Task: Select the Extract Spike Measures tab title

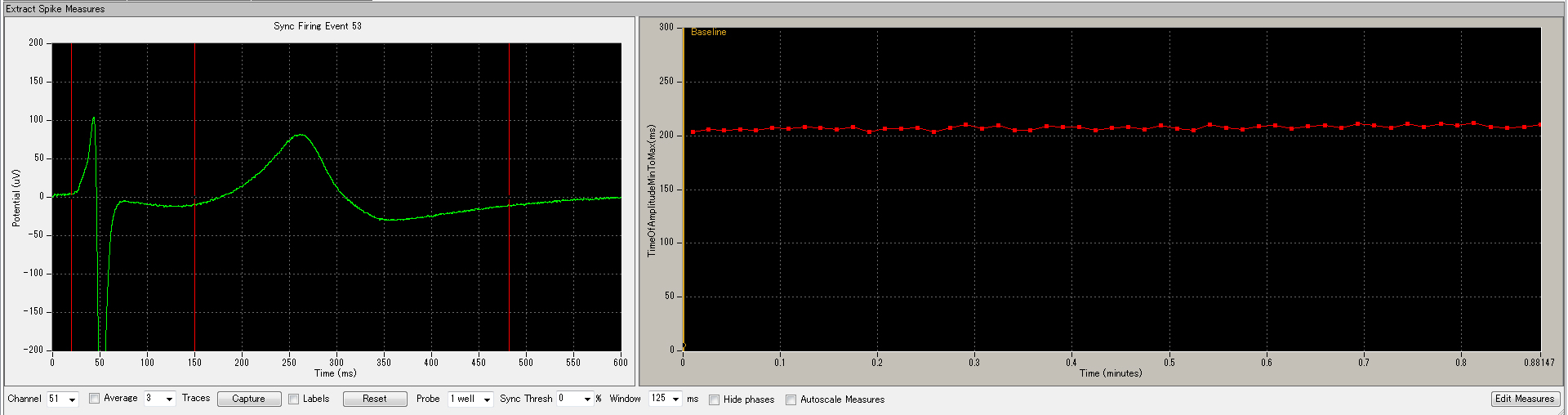Action: click(x=56, y=9)
